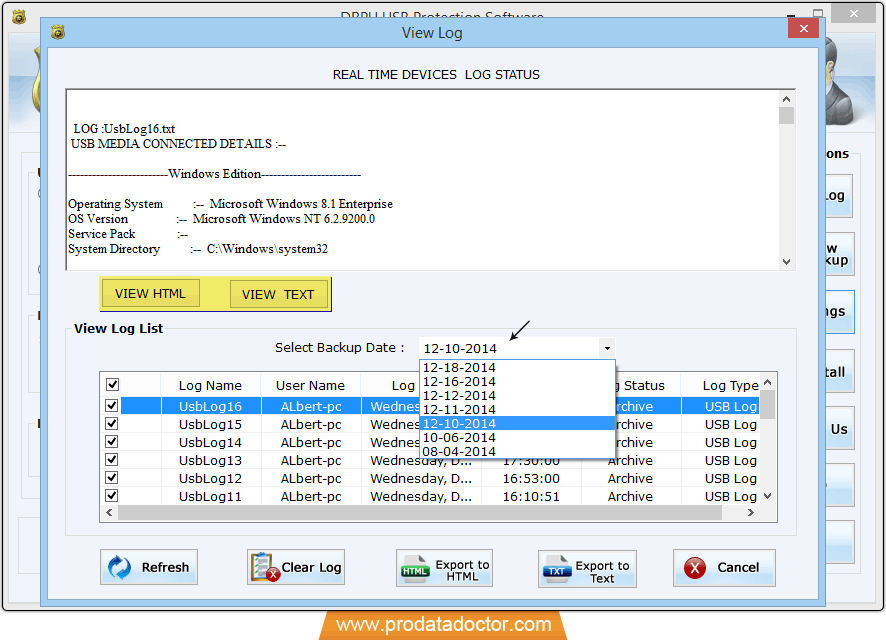This screenshot has width=886, height=640.
Task: Uncheck the UsbLog16 row checkbox
Action: 112,406
